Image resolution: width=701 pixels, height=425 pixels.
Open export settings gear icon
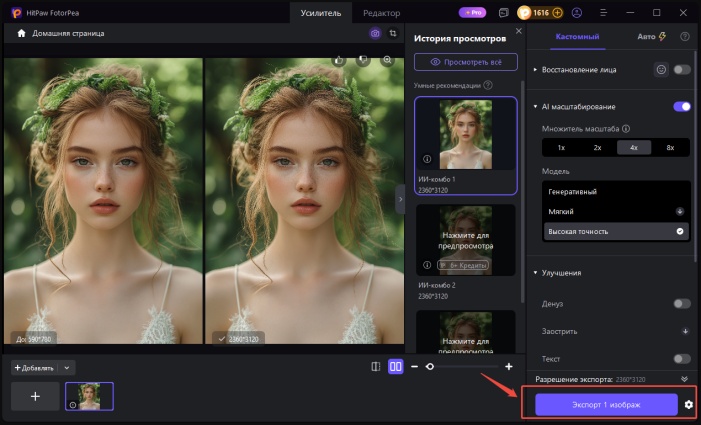click(x=688, y=404)
